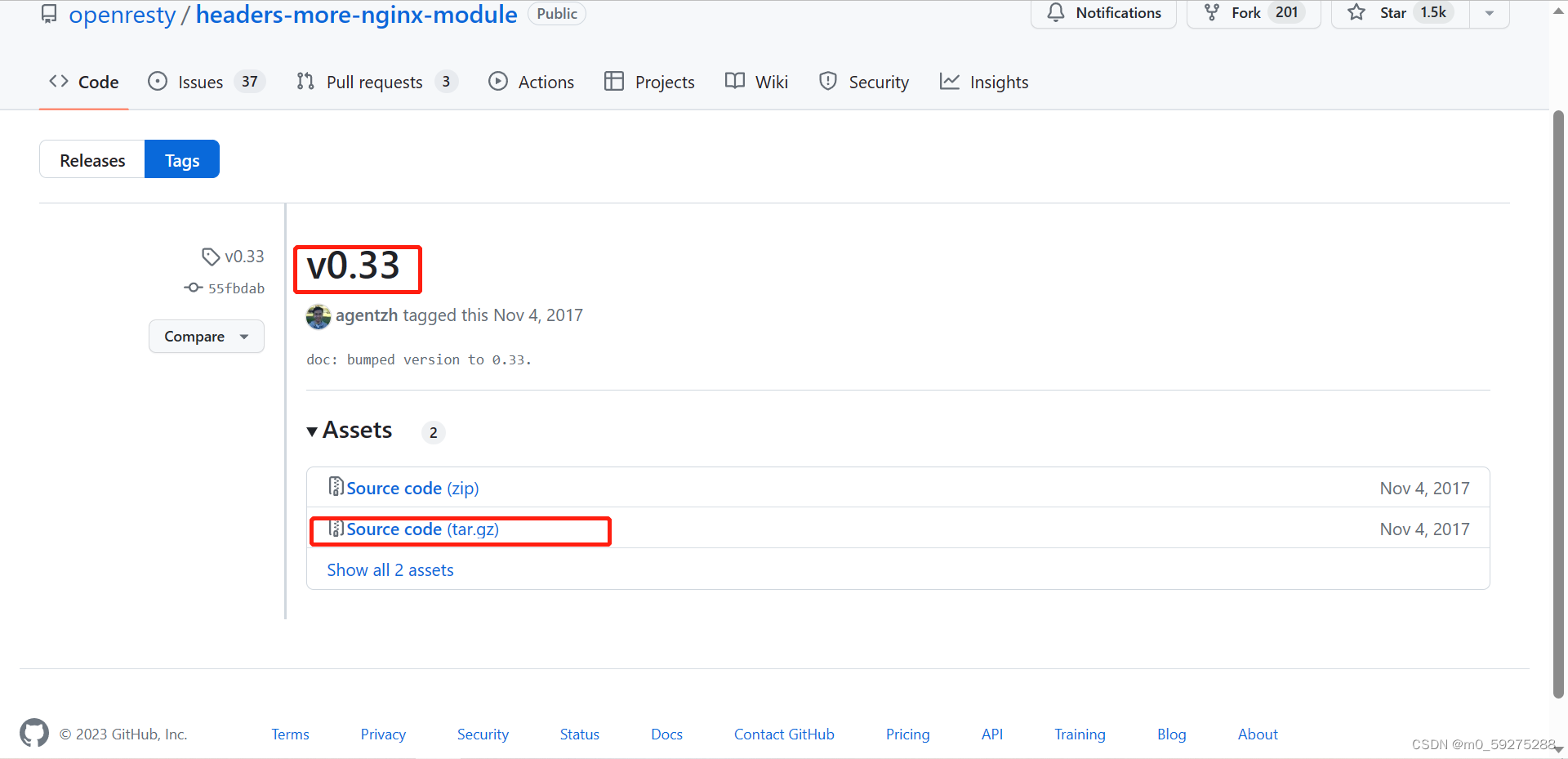Click the repository icon beside openresty
This screenshot has height=759, width=1568.
tap(49, 14)
